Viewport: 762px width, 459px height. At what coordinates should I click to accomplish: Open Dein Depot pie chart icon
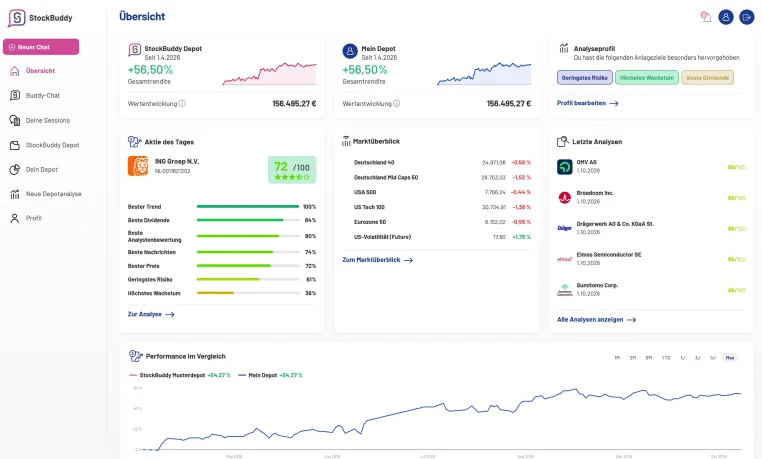tap(15, 170)
